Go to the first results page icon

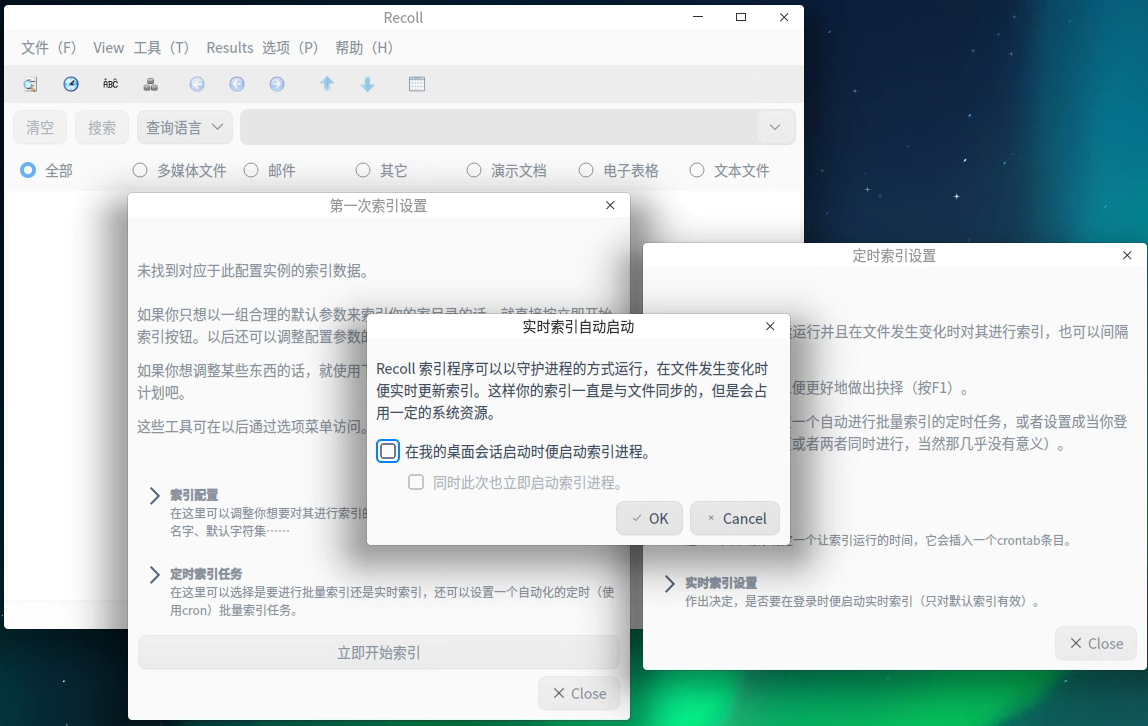click(x=197, y=84)
